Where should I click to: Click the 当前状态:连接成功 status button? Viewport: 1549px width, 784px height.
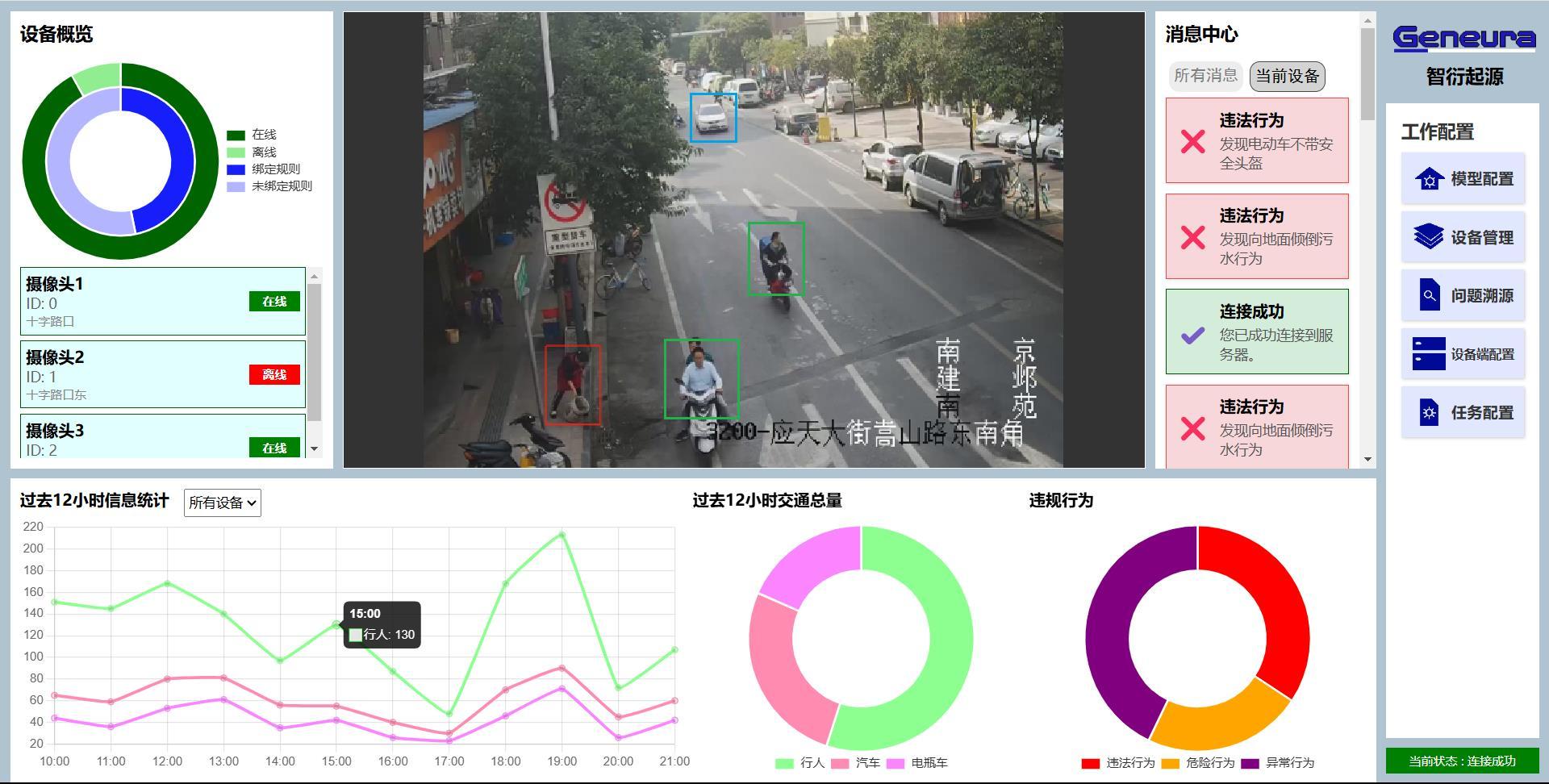(x=1463, y=761)
